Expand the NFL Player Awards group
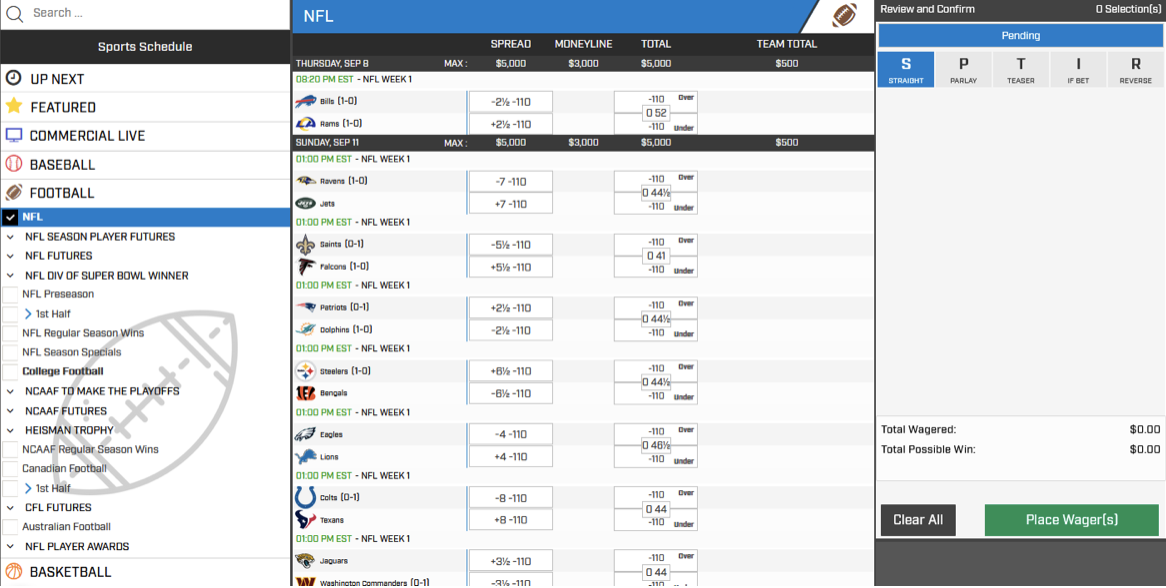Viewport: 1166px width, 588px height. tap(10, 546)
